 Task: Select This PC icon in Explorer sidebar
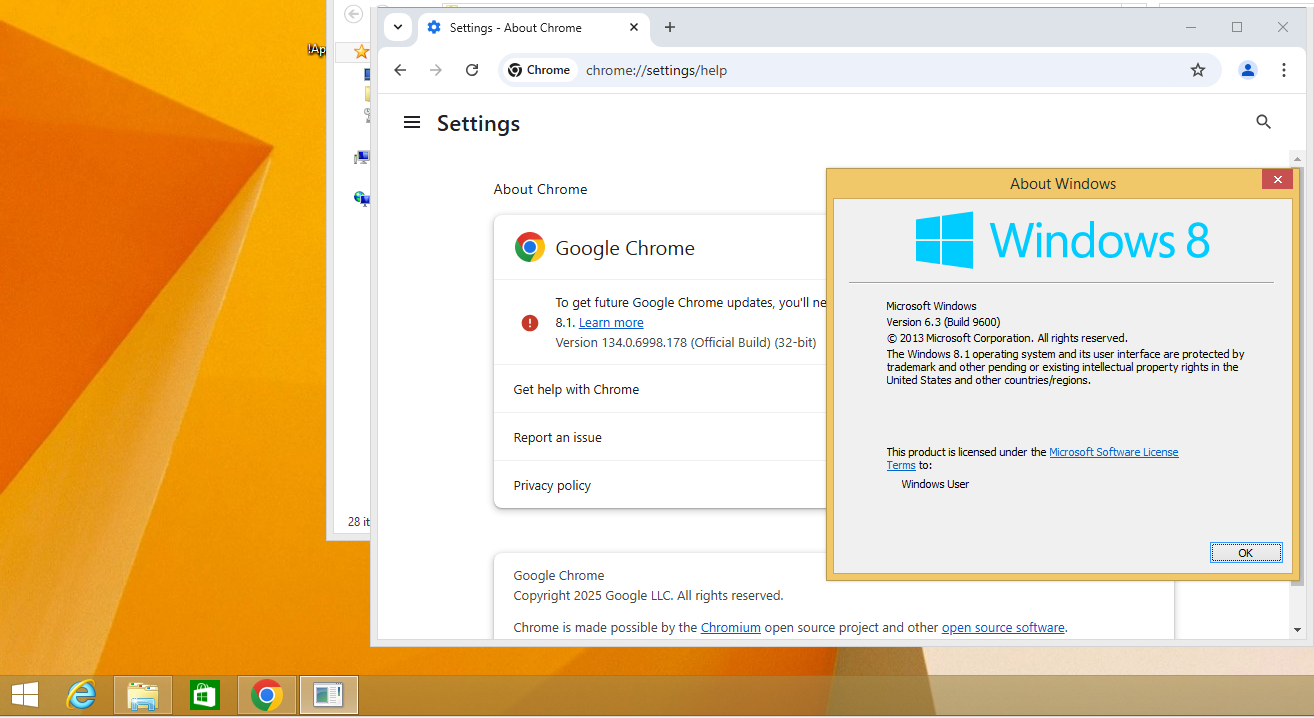point(362,157)
